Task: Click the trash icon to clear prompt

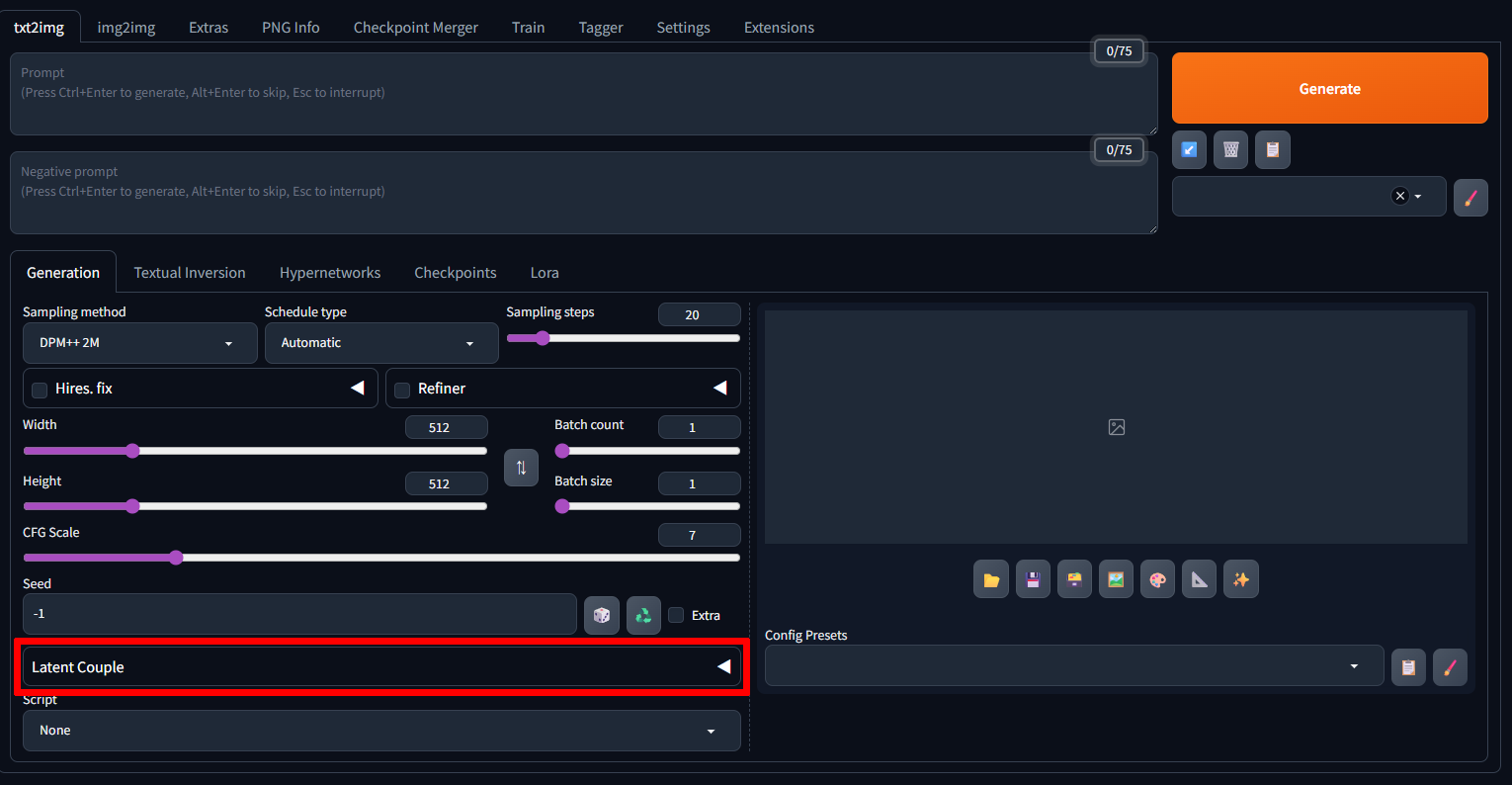Action: (x=1230, y=149)
